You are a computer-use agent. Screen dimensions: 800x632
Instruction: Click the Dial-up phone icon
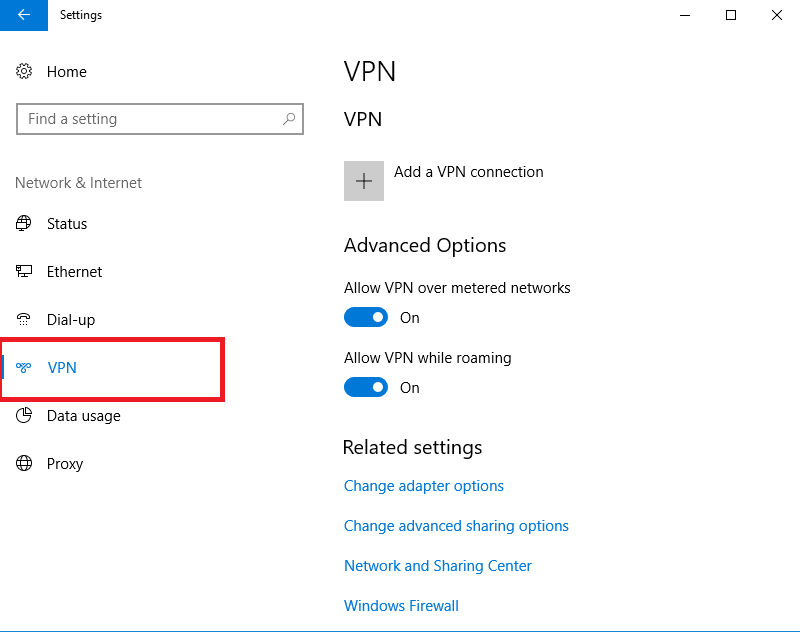click(x=23, y=319)
